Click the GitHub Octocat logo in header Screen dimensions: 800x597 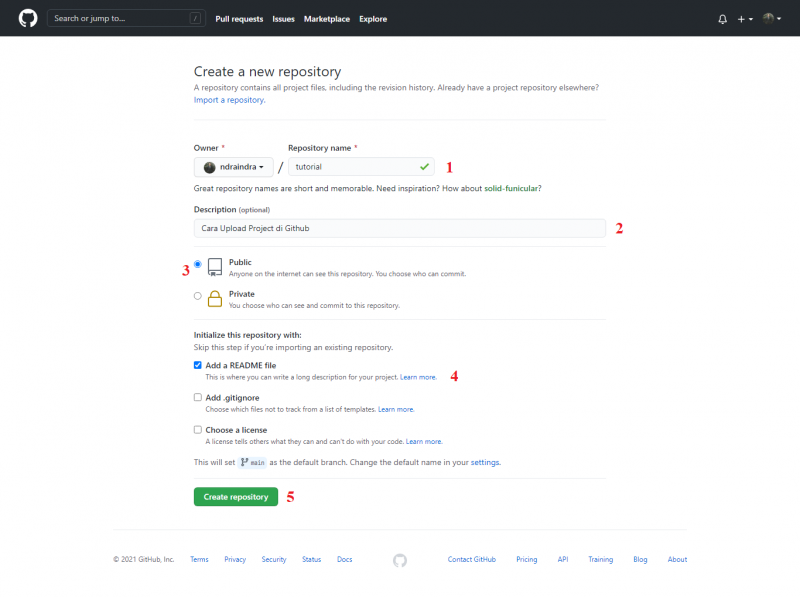(27, 18)
